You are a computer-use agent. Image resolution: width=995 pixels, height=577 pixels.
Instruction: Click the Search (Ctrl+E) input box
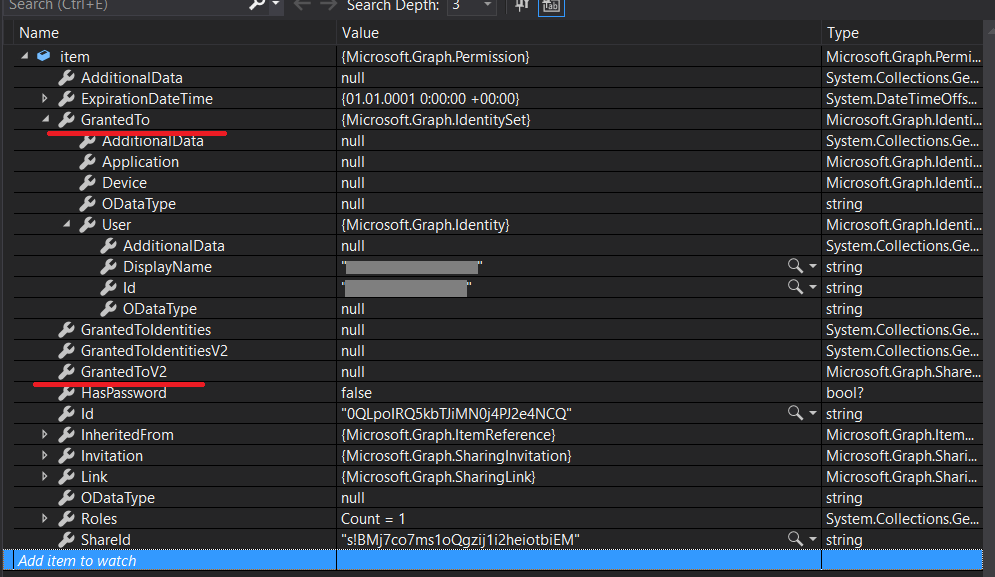(126, 5)
